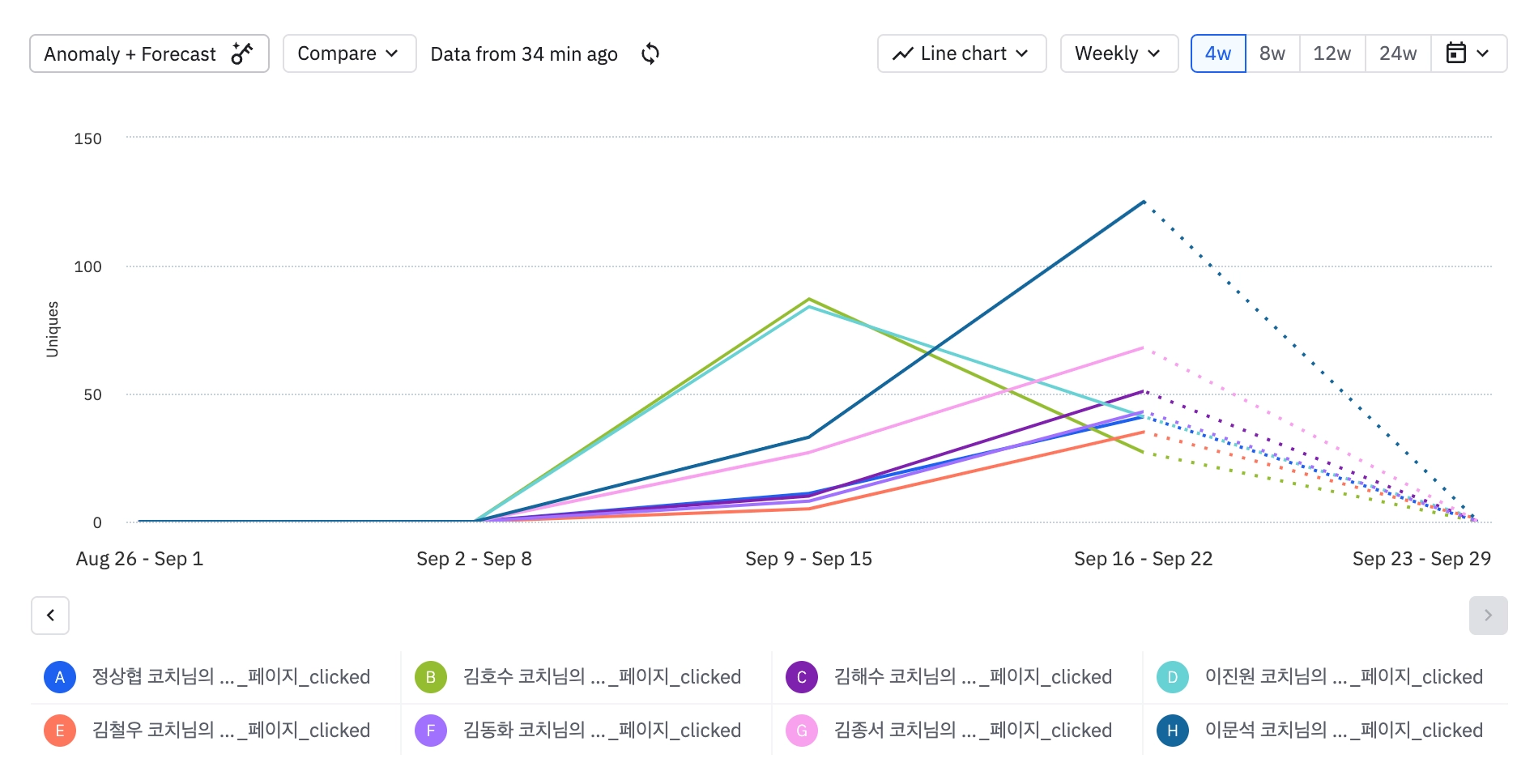This screenshot has width=1534, height=784.
Task: Expand the Weekly interval dropdown
Action: (x=1119, y=53)
